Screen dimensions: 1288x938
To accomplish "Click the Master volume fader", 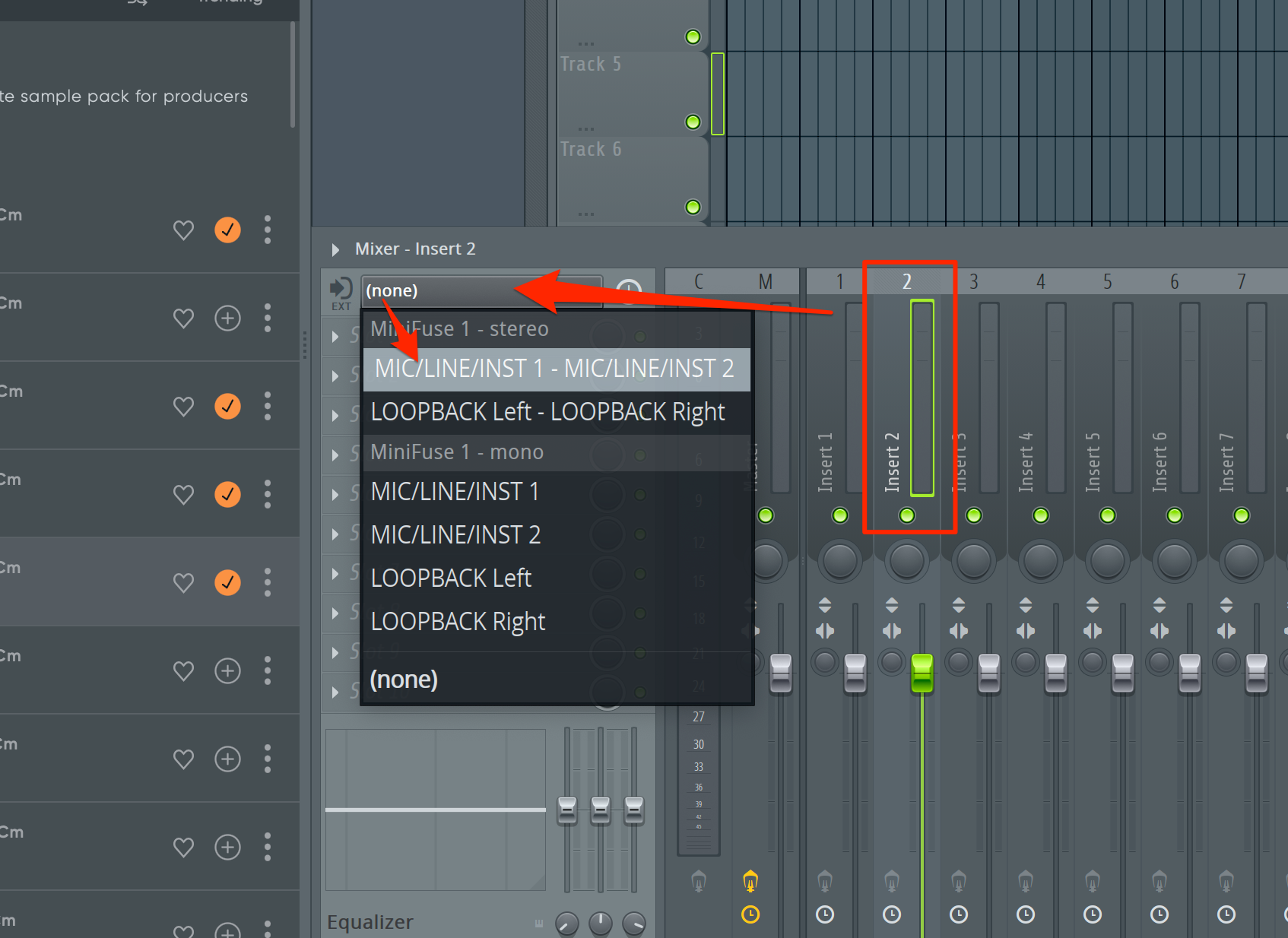I will (x=781, y=673).
